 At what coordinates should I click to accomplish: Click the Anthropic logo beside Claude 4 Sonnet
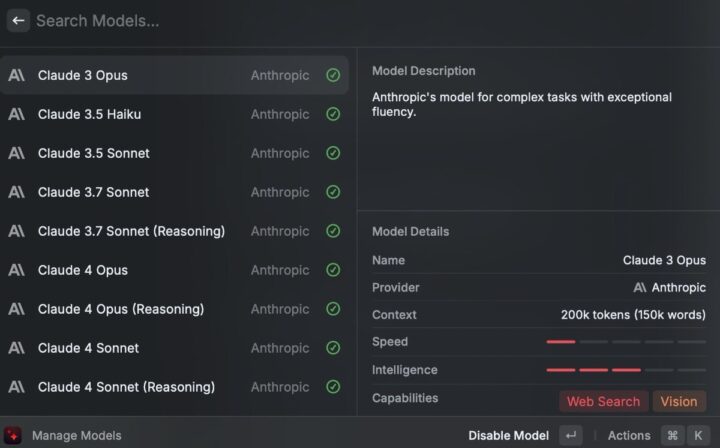pos(16,348)
